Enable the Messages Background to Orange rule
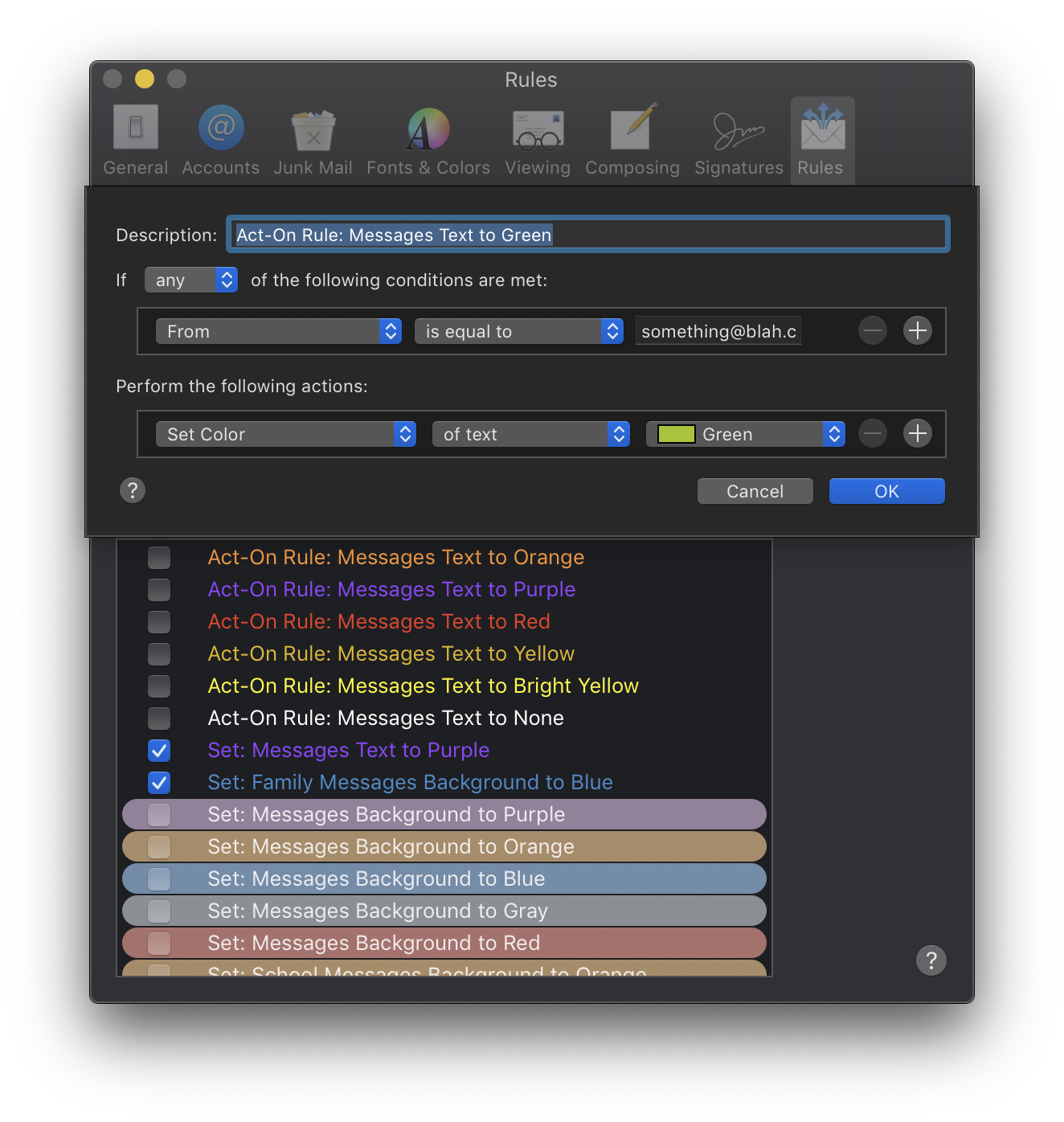This screenshot has height=1122, width=1064. [x=159, y=846]
